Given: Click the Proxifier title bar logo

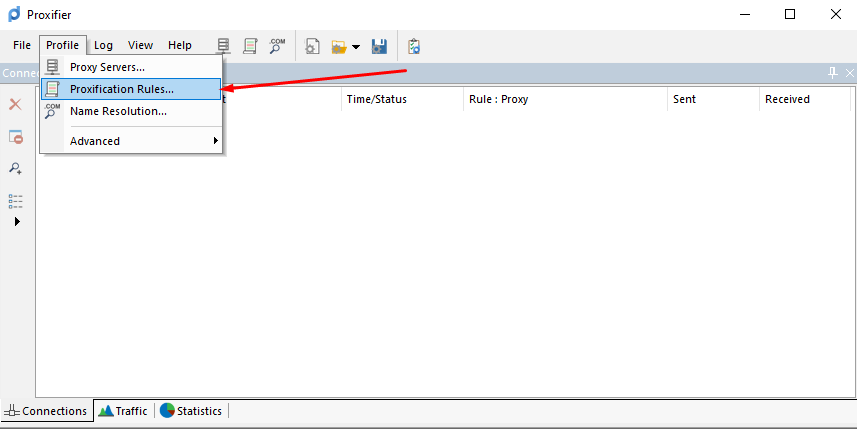Looking at the screenshot, I should (14, 14).
